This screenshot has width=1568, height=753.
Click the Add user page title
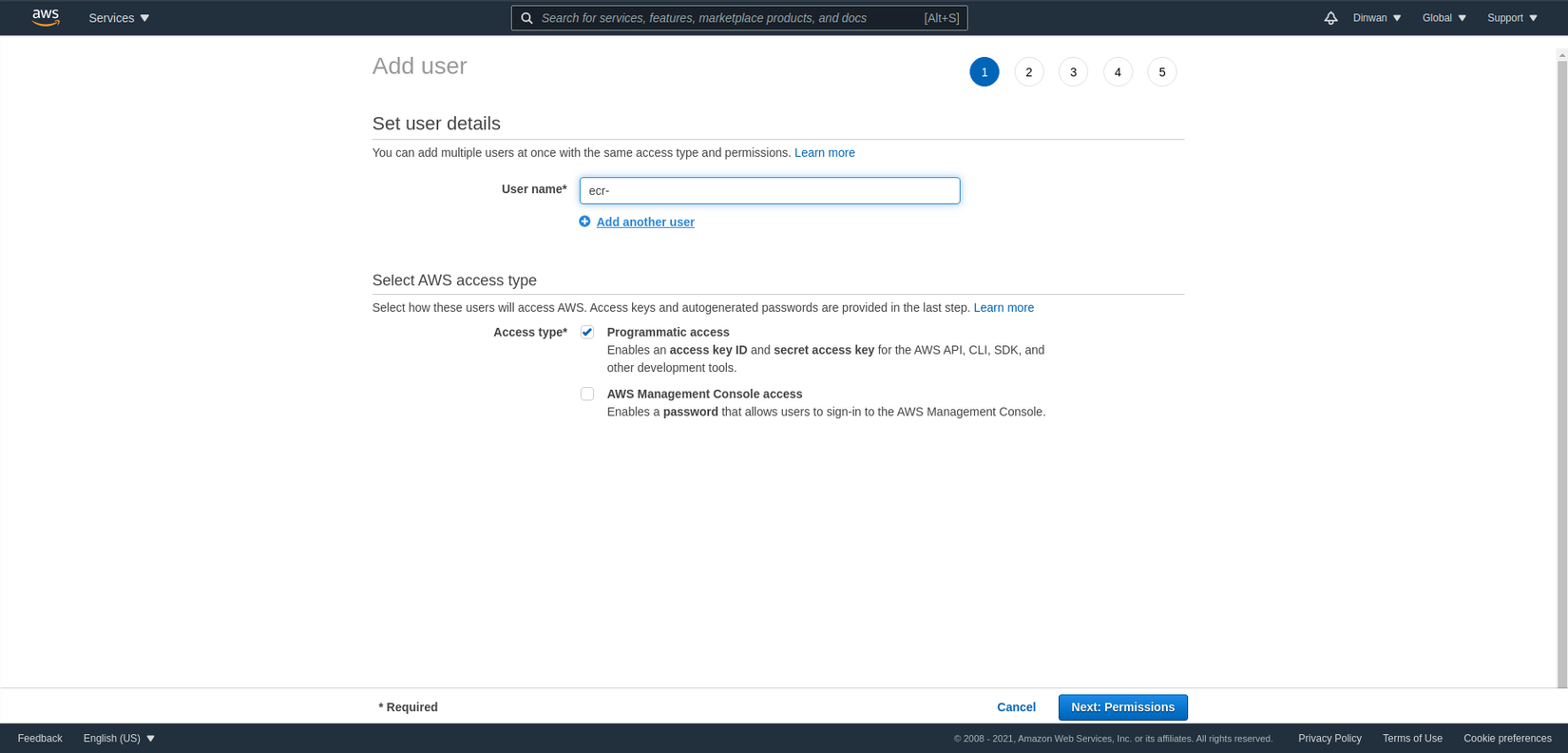(x=420, y=66)
